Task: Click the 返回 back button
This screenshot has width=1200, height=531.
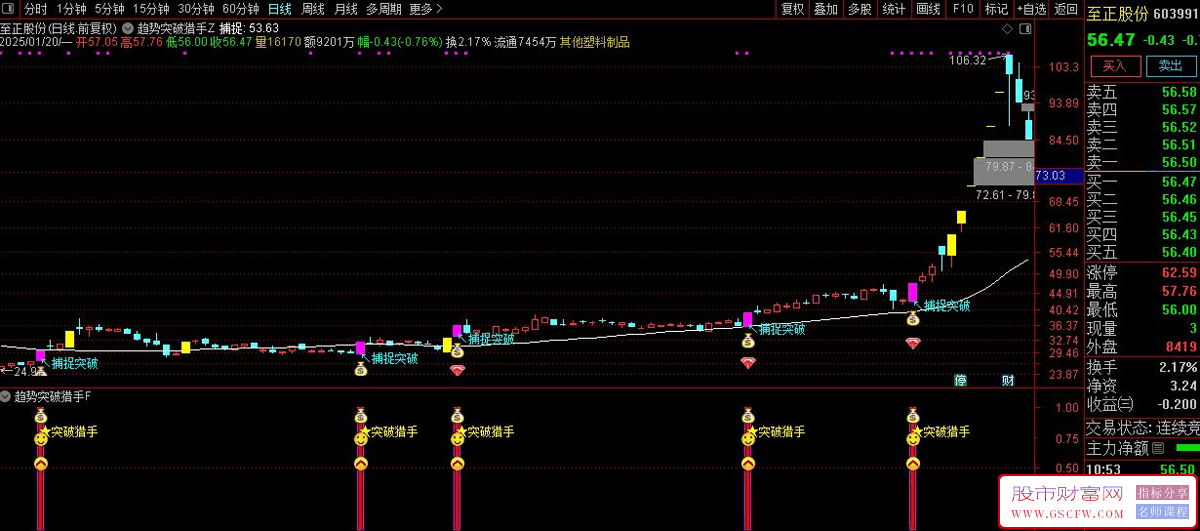Action: click(x=1065, y=9)
